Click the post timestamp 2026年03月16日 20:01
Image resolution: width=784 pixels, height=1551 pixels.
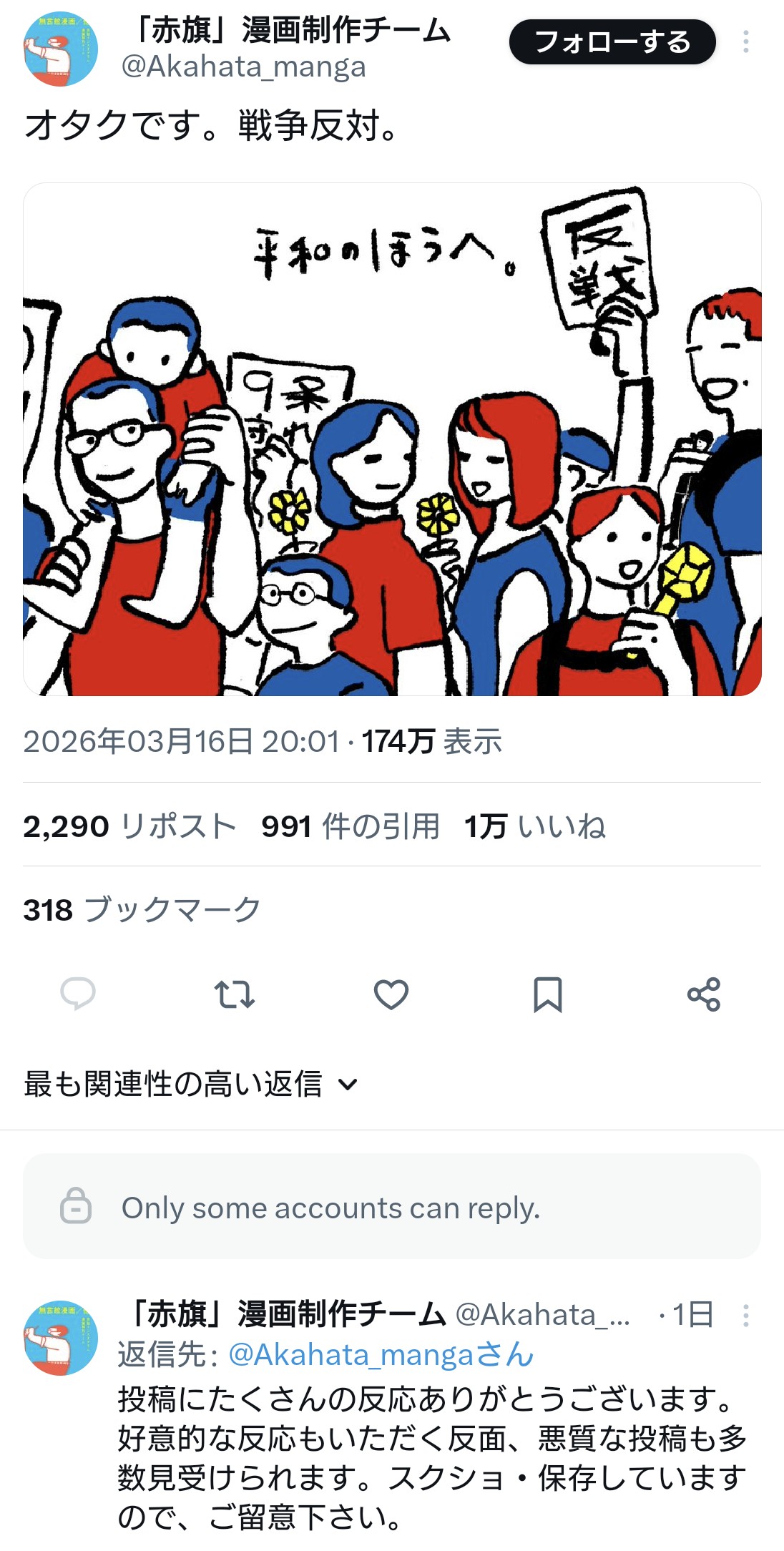click(182, 741)
